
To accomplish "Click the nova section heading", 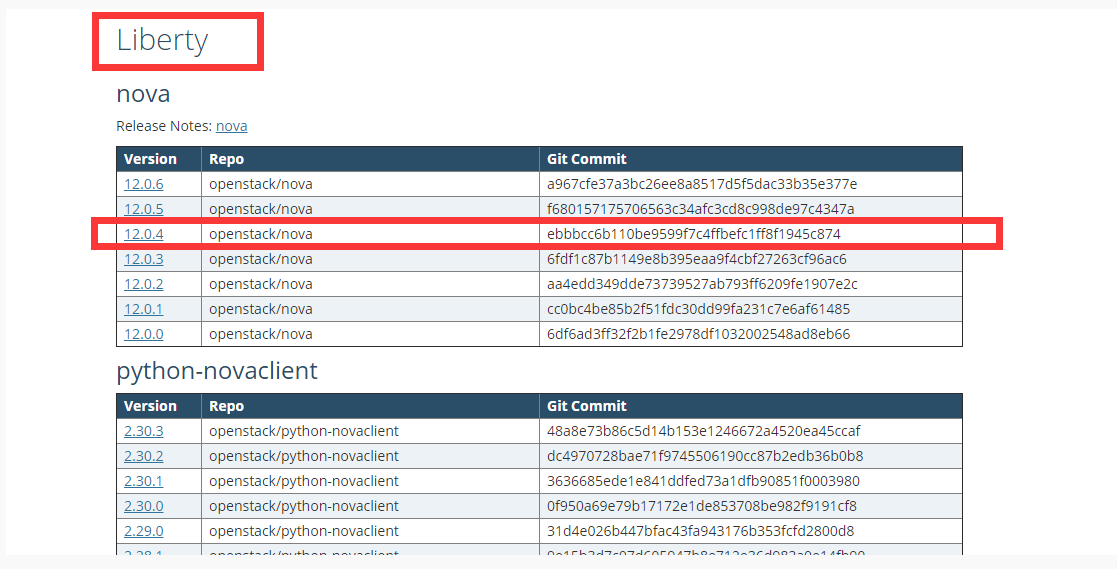I will tap(143, 94).
